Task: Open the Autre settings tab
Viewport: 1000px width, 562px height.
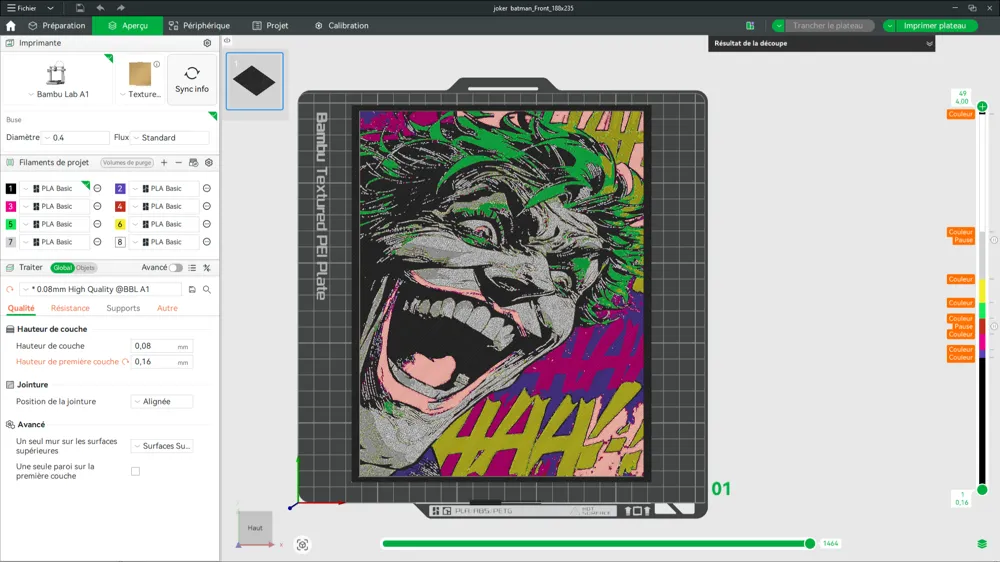Action: 167,308
